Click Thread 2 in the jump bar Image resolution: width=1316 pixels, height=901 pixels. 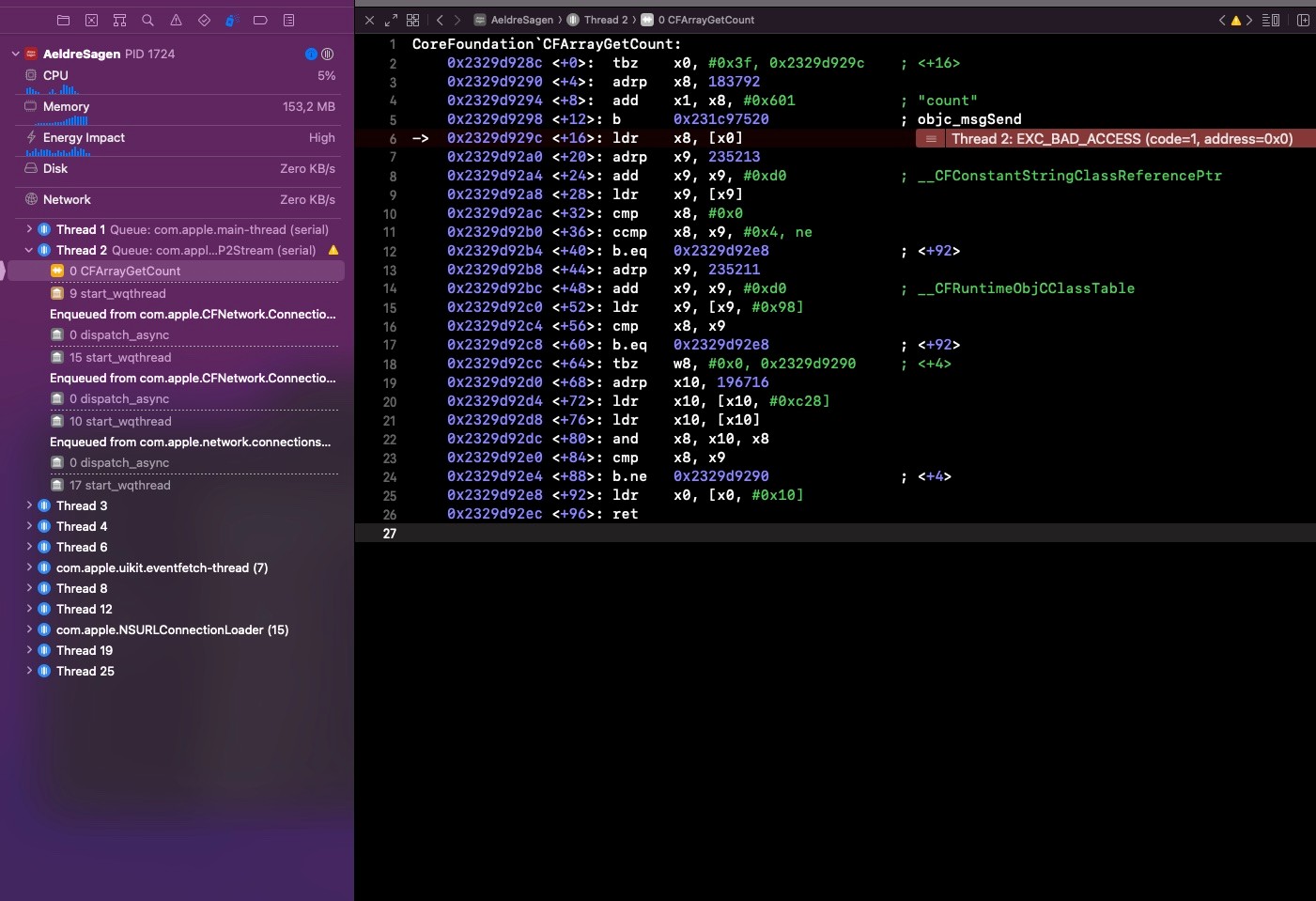[605, 20]
